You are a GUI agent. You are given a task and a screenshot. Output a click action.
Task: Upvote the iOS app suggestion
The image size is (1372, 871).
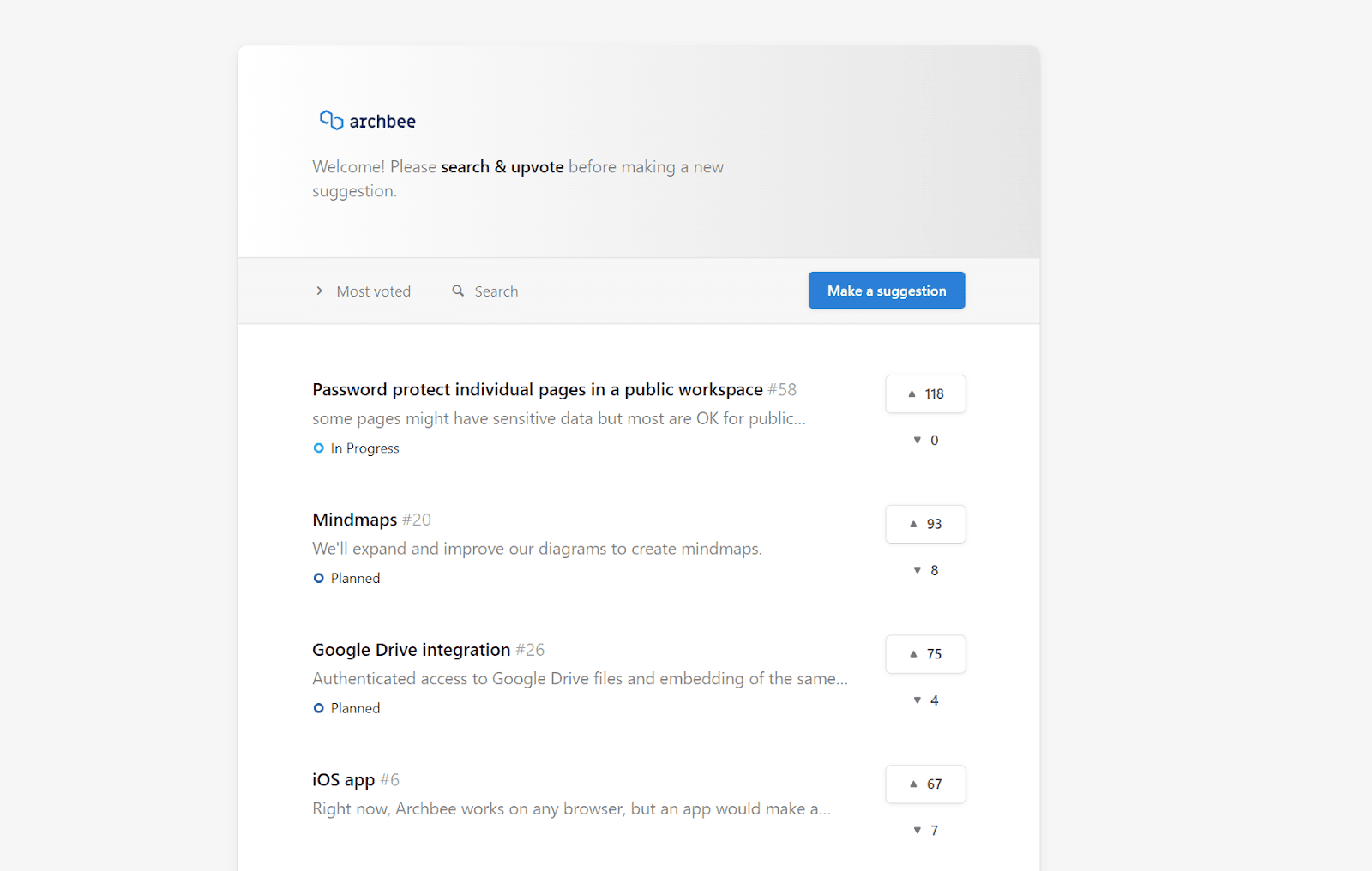925,784
